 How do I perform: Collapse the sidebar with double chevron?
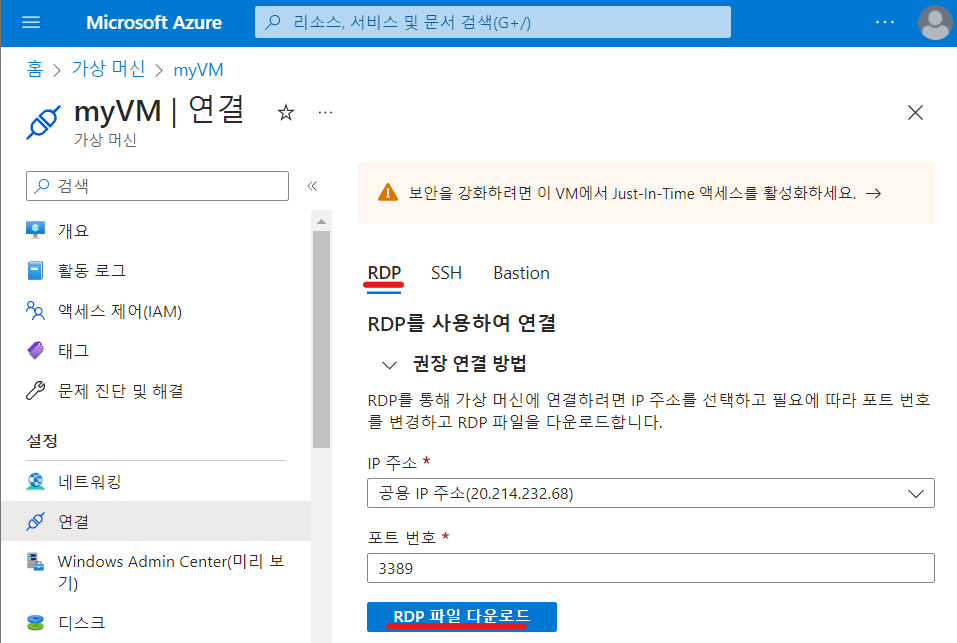click(312, 185)
